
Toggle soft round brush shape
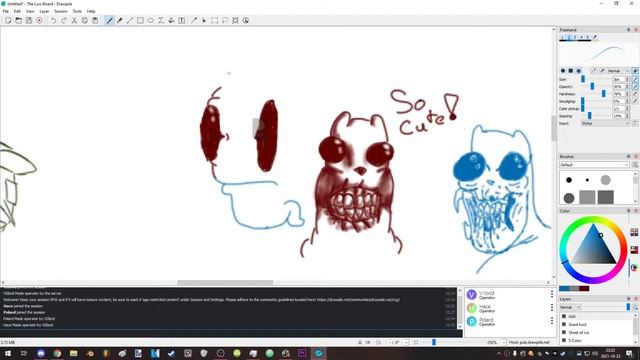coord(578,71)
